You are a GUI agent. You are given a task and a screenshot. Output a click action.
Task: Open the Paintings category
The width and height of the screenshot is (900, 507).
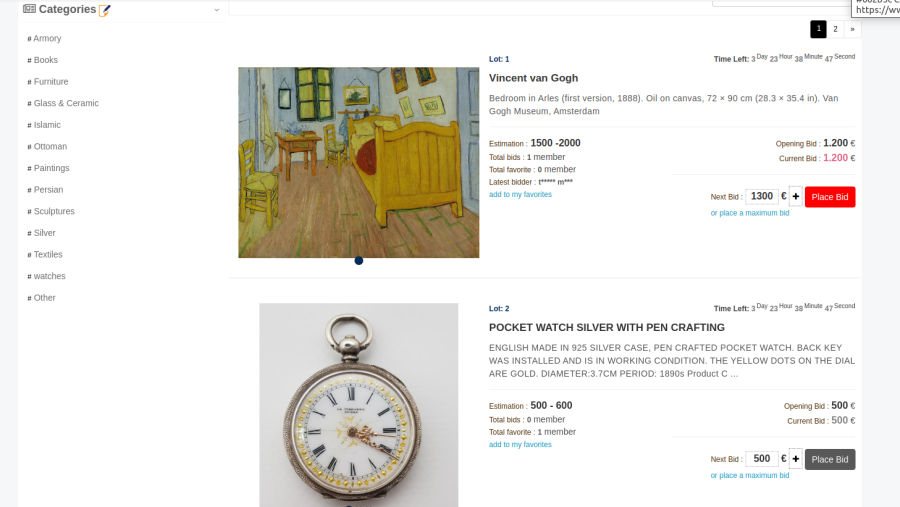click(51, 168)
